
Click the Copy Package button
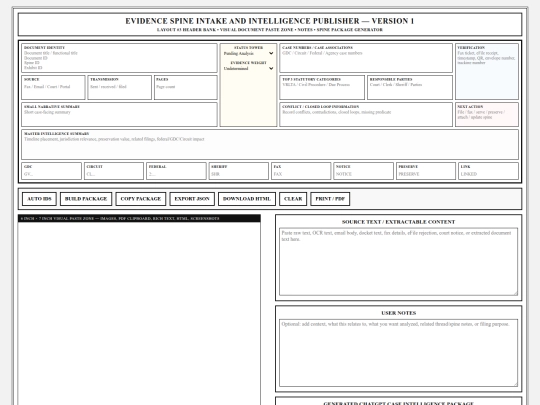pos(141,199)
